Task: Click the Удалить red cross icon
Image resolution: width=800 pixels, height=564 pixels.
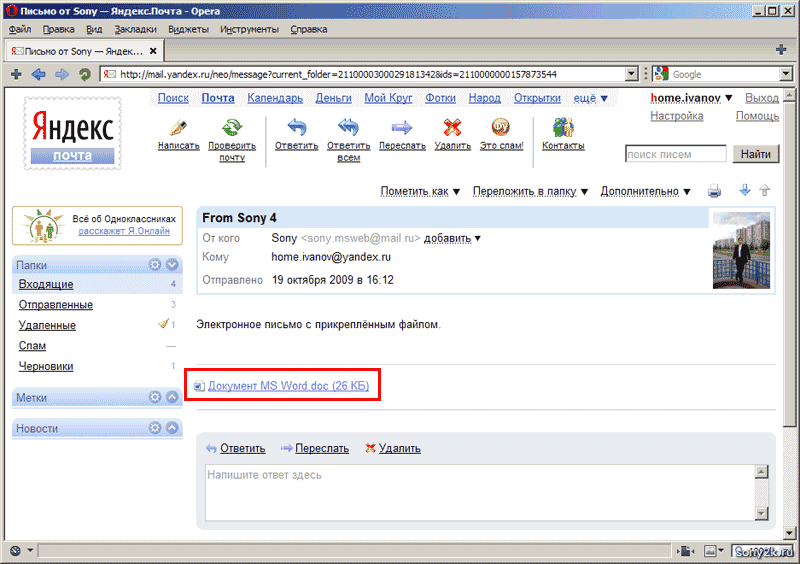Action: [452, 127]
